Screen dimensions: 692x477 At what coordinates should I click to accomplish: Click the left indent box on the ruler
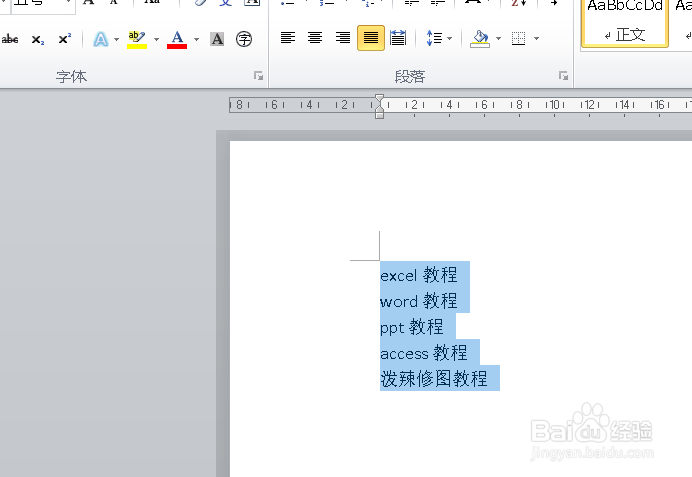(x=380, y=116)
